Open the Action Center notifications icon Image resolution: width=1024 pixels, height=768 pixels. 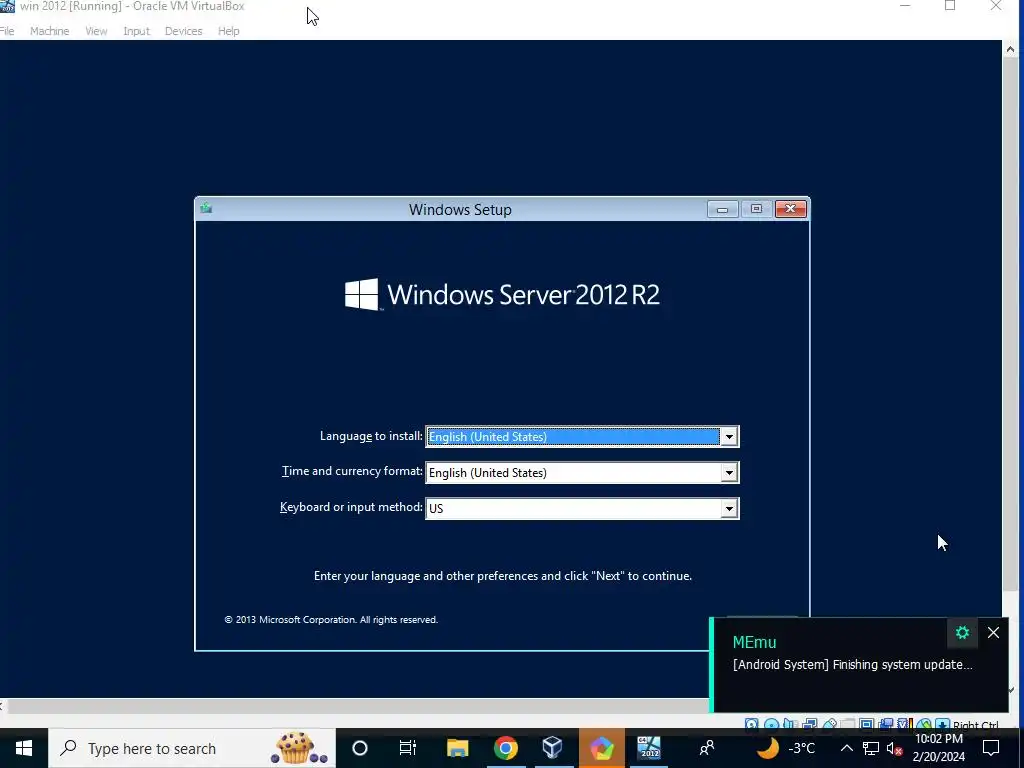click(991, 748)
